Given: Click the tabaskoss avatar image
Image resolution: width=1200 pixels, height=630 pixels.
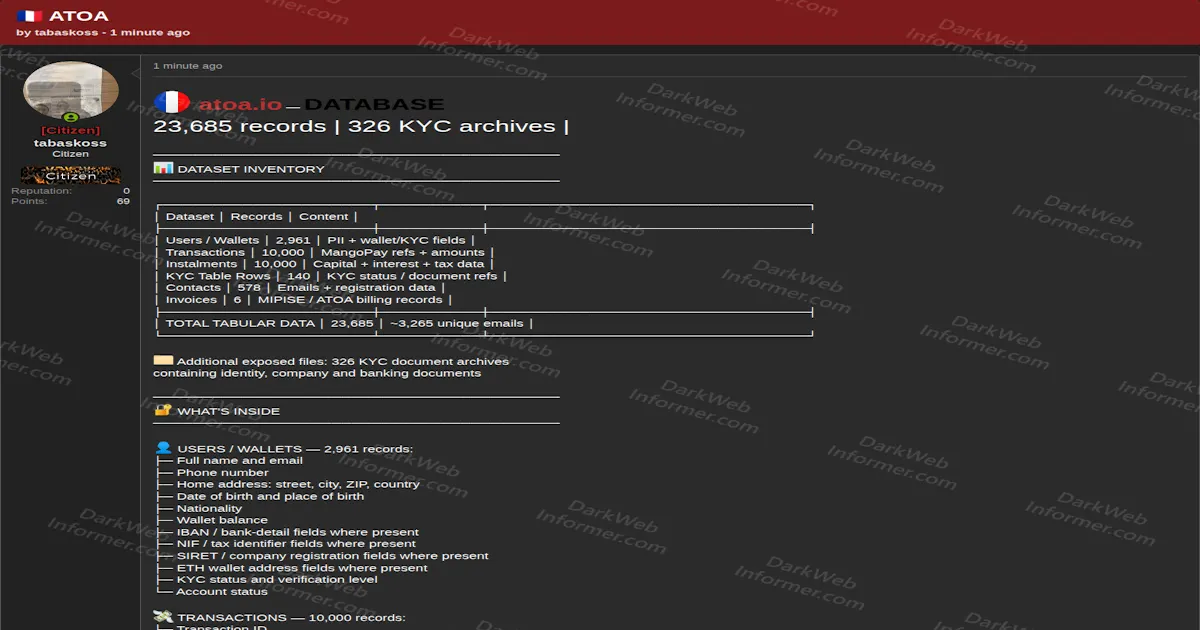Looking at the screenshot, I should pos(71,92).
